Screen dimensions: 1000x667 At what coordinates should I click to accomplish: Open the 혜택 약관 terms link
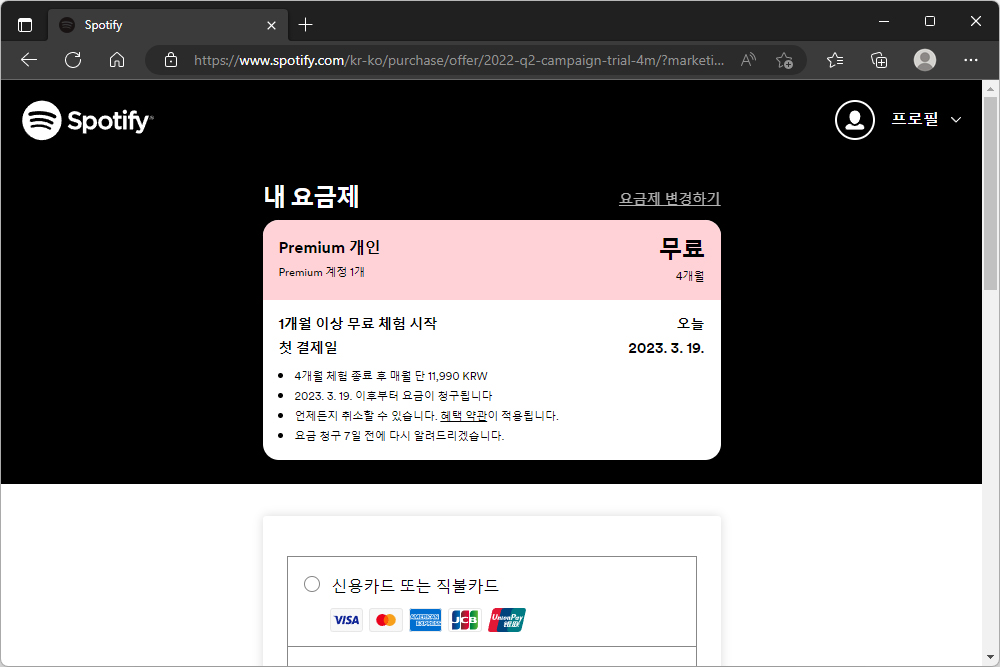[x=464, y=416]
